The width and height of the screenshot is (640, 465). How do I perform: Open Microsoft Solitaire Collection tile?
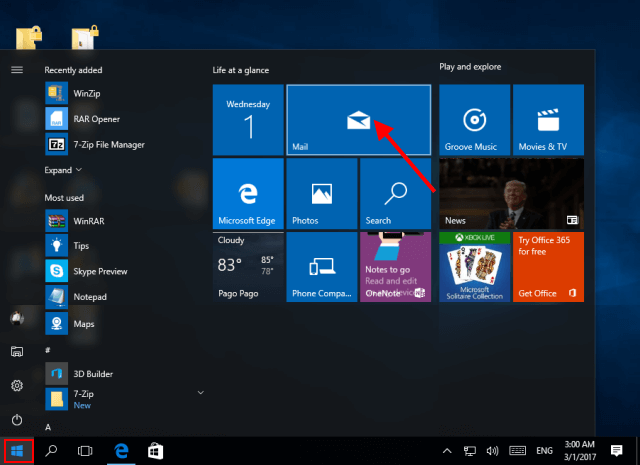tap(474, 267)
